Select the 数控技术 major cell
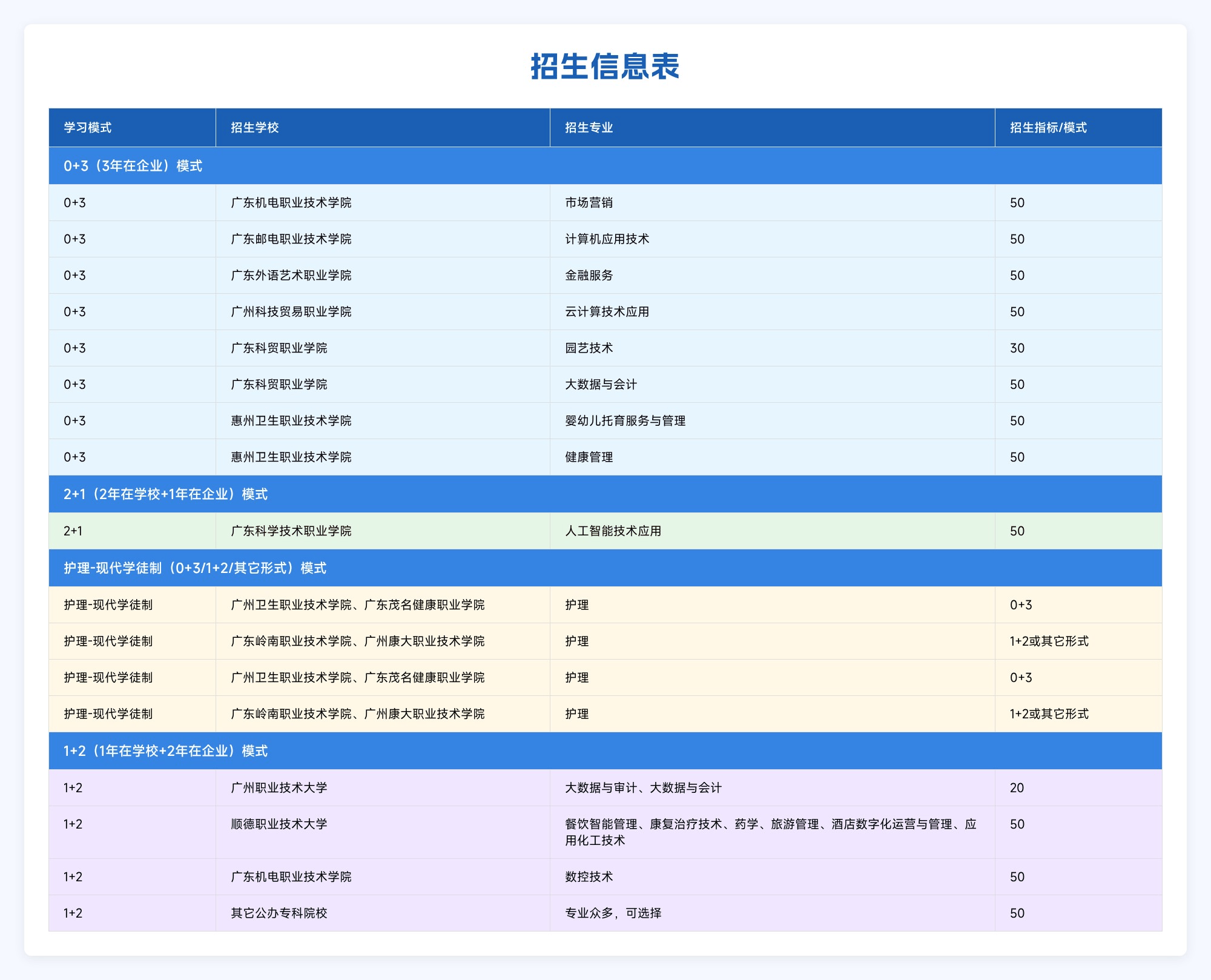Viewport: 1211px width, 980px height. 773,877
